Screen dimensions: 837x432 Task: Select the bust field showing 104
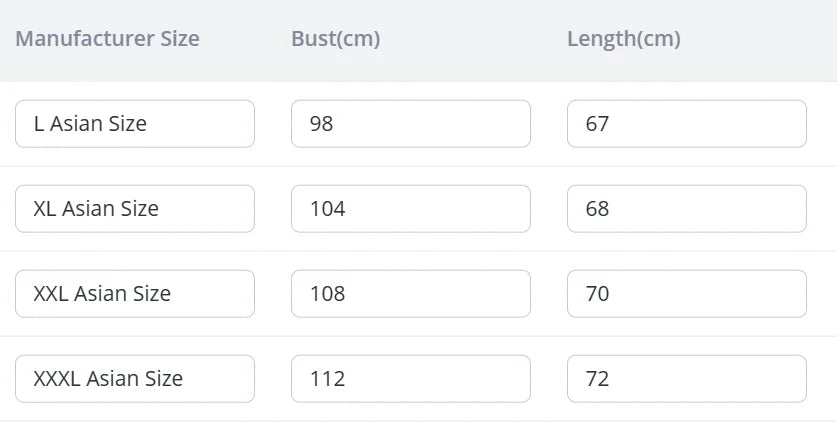411,209
